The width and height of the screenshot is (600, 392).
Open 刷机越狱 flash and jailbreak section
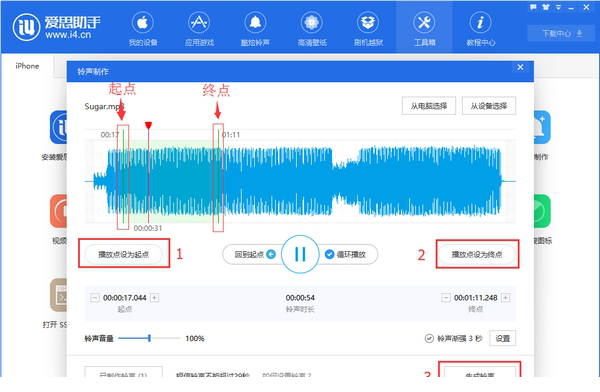tap(368, 29)
